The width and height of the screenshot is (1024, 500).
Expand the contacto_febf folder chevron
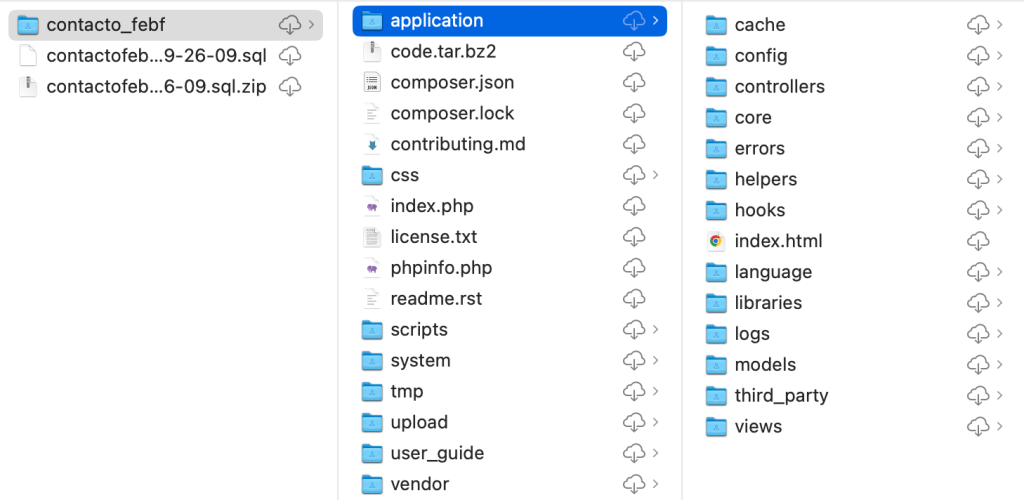tap(313, 25)
